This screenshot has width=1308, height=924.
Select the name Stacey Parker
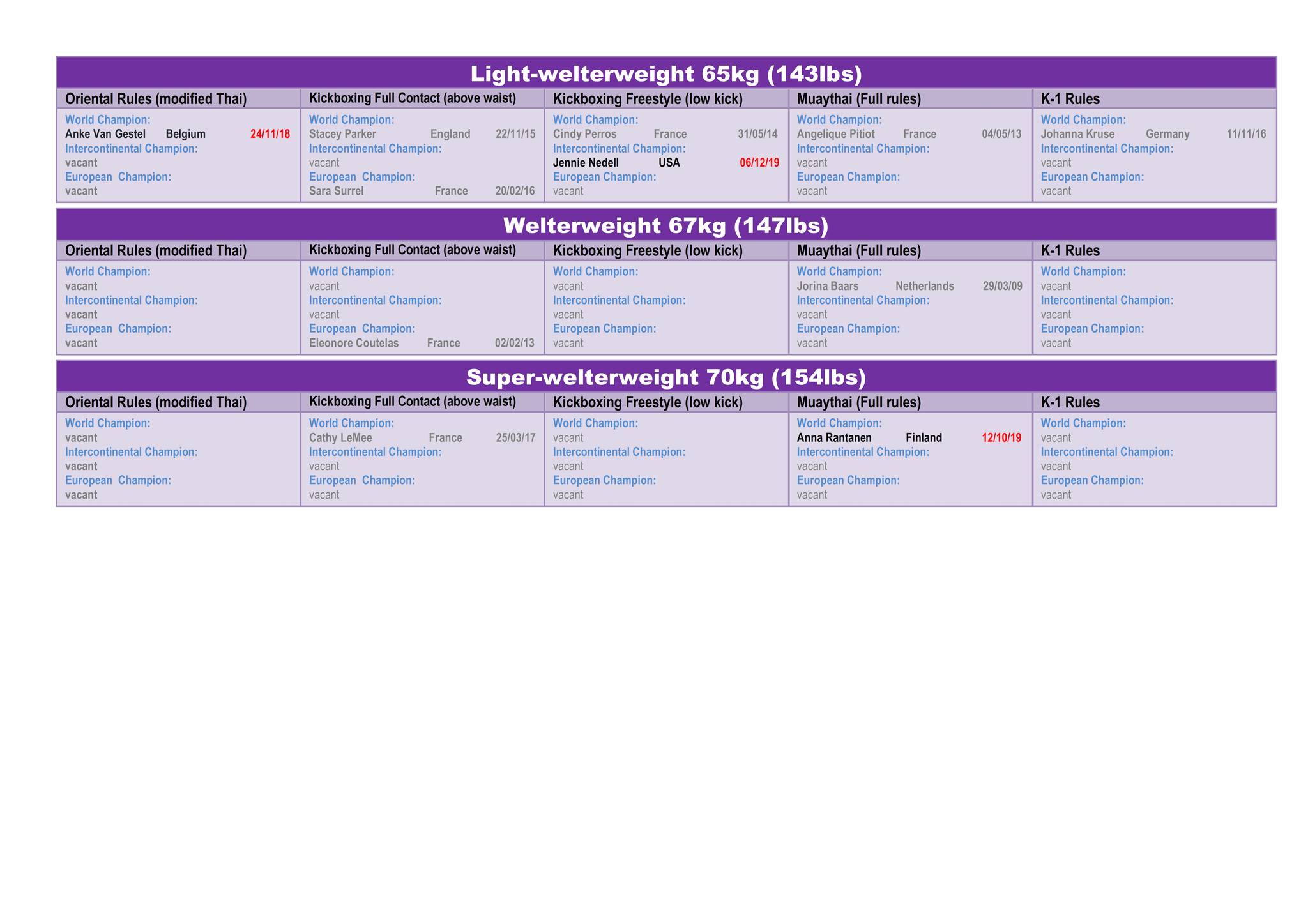[x=342, y=134]
